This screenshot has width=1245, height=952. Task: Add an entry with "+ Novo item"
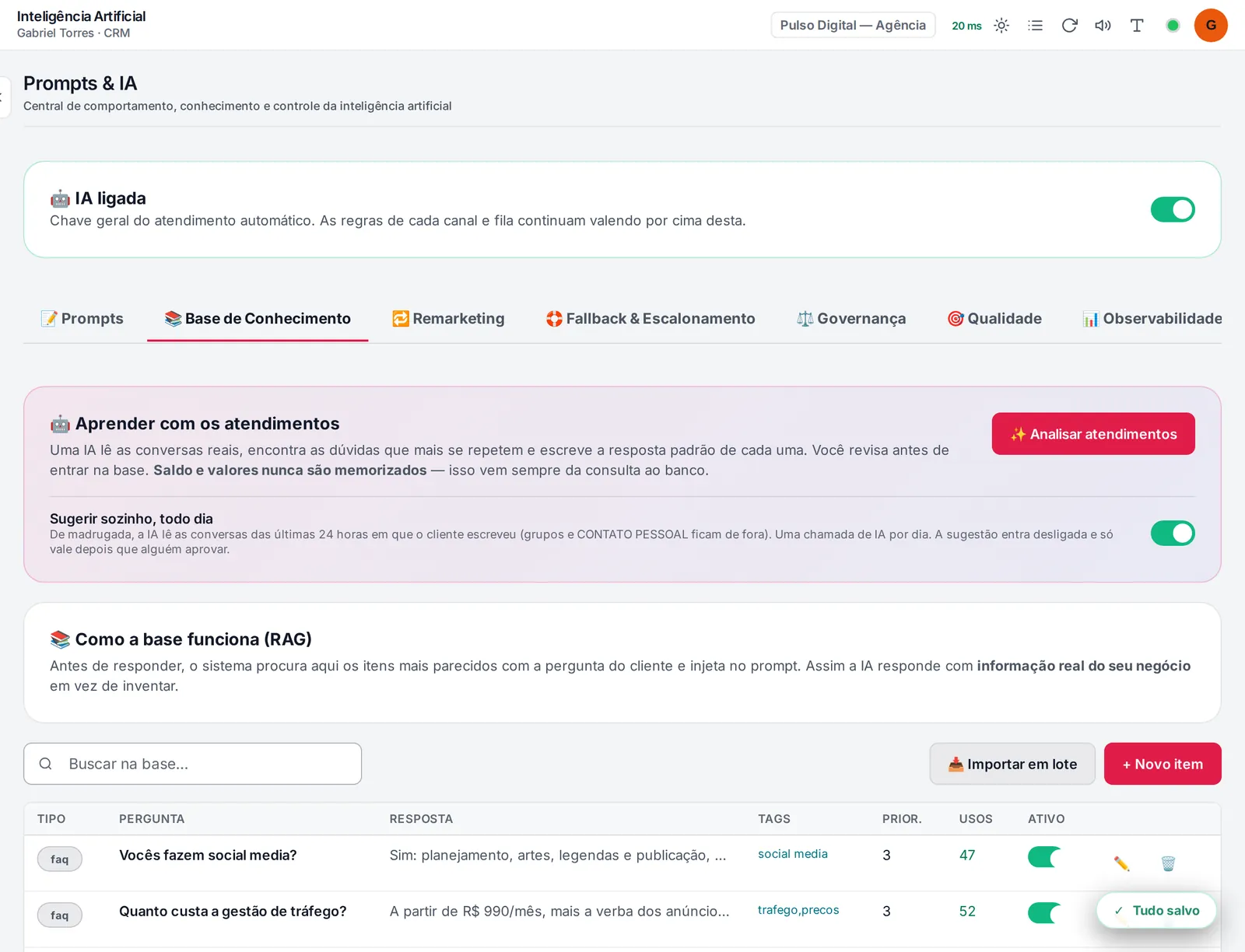[x=1163, y=764]
